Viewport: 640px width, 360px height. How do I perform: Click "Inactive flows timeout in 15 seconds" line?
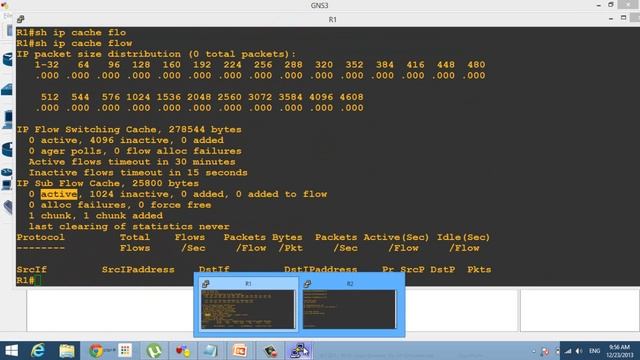pyautogui.click(x=138, y=173)
